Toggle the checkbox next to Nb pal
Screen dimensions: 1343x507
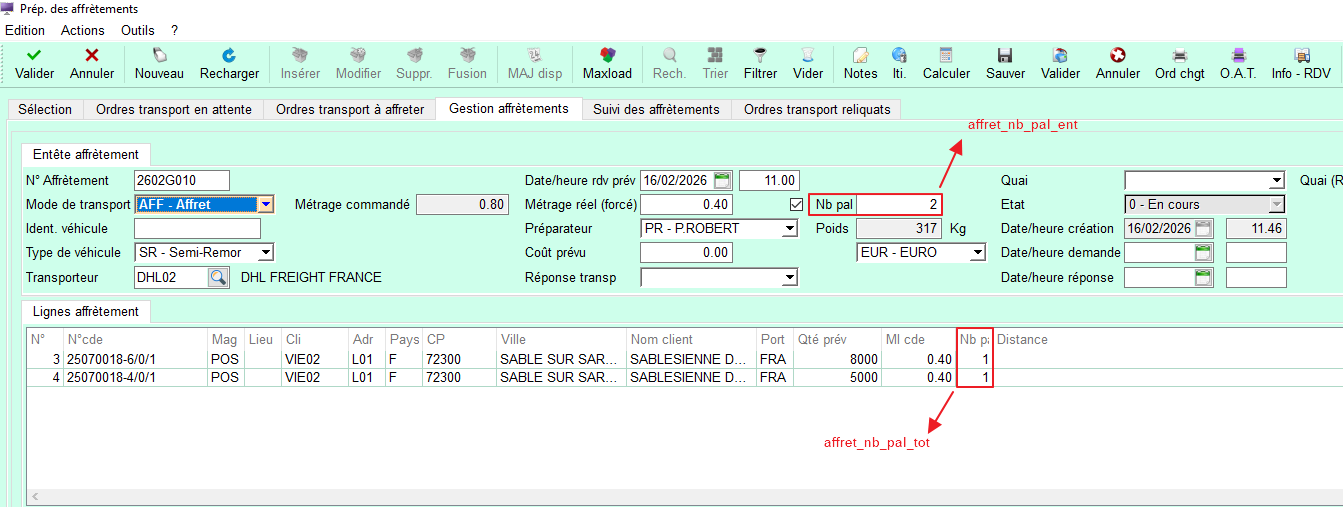[797, 205]
